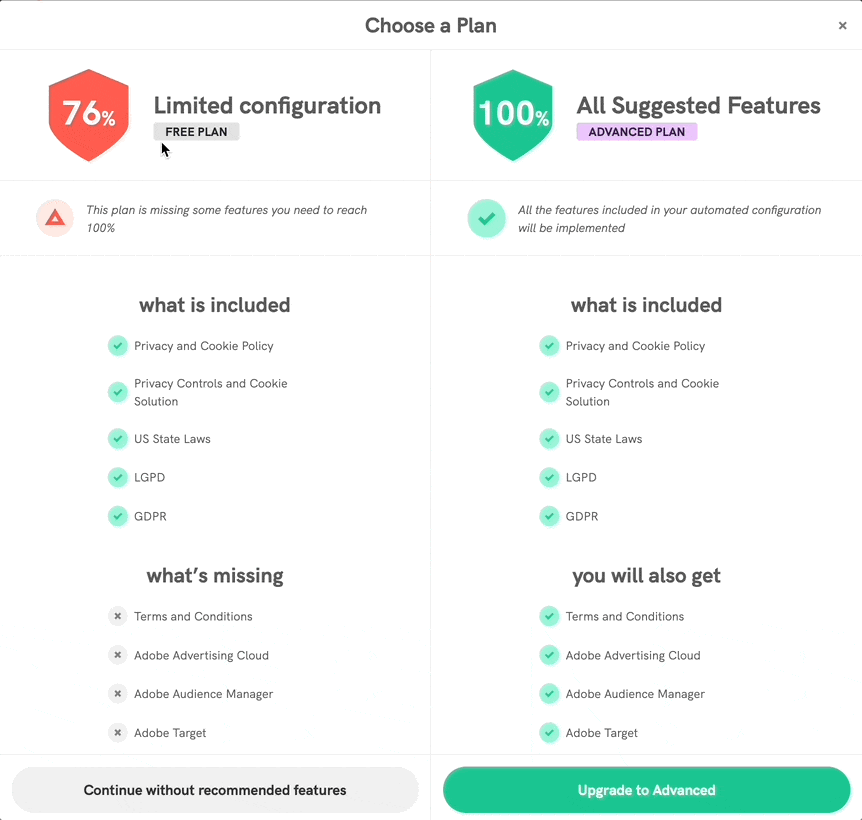The width and height of the screenshot is (862, 820).
Task: Click advanced plan's Terms and Conditions checkmark
Action: [549, 616]
